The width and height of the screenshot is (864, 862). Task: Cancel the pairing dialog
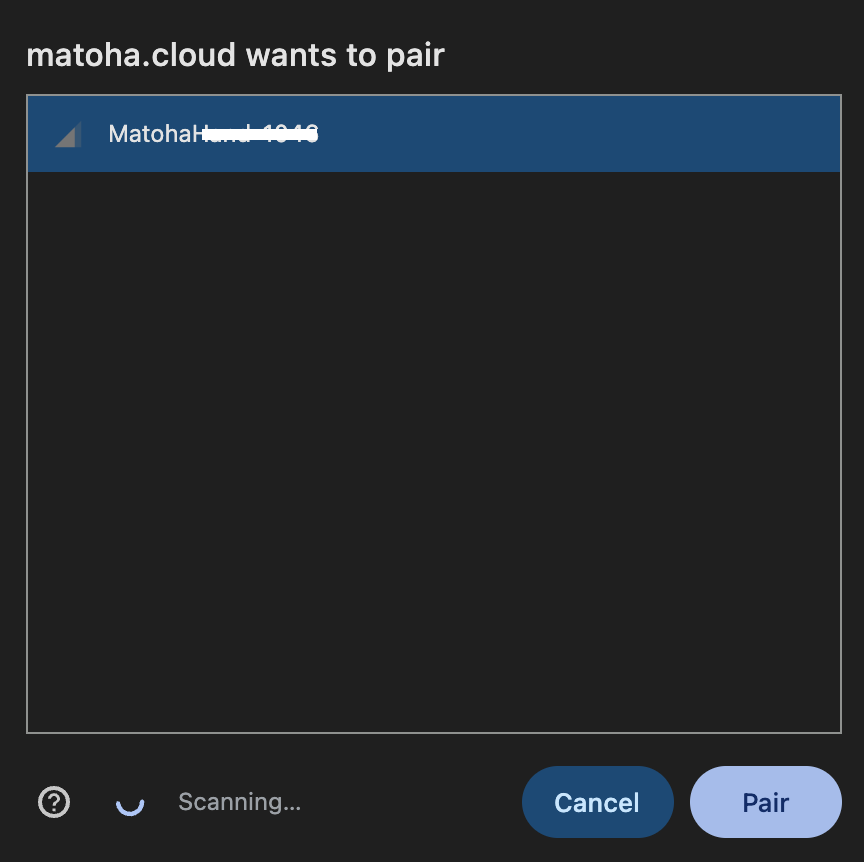pos(597,802)
